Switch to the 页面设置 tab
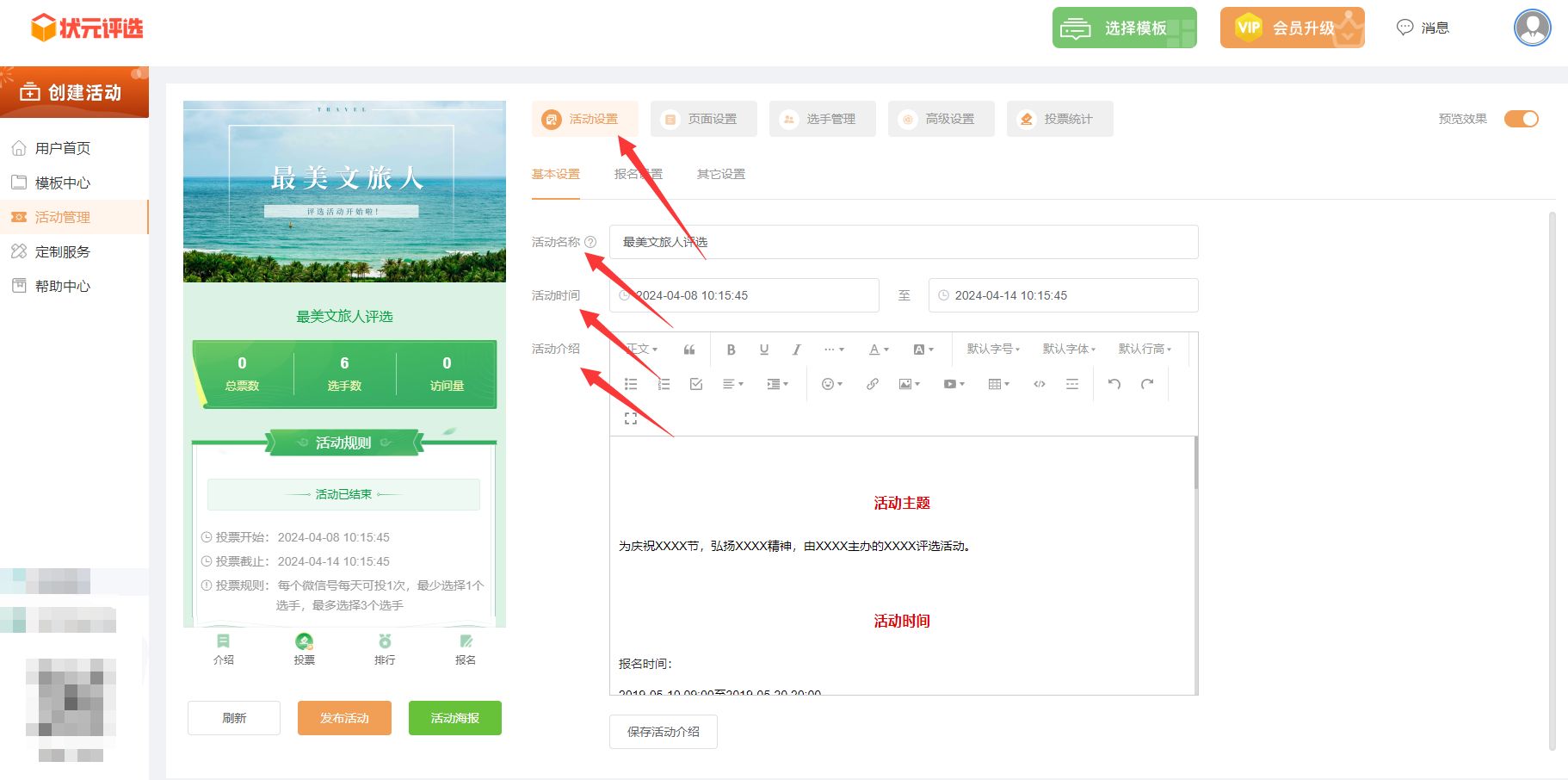 [703, 119]
